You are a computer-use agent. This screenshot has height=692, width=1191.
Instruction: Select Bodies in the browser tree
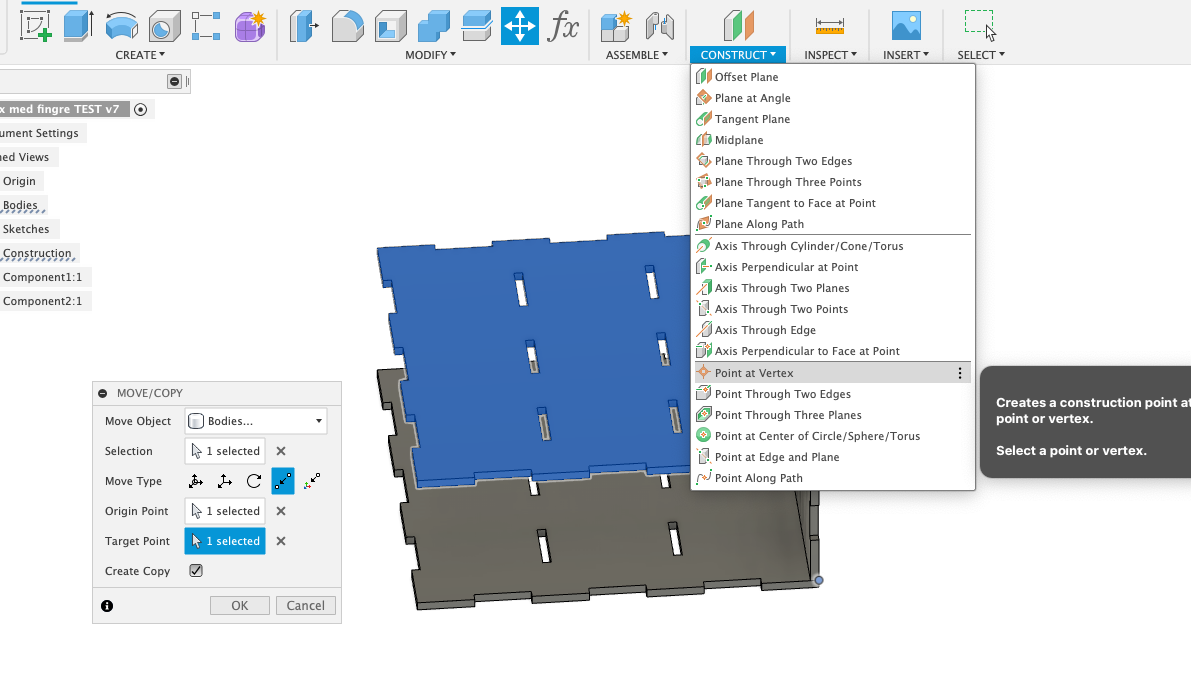pyautogui.click(x=20, y=204)
